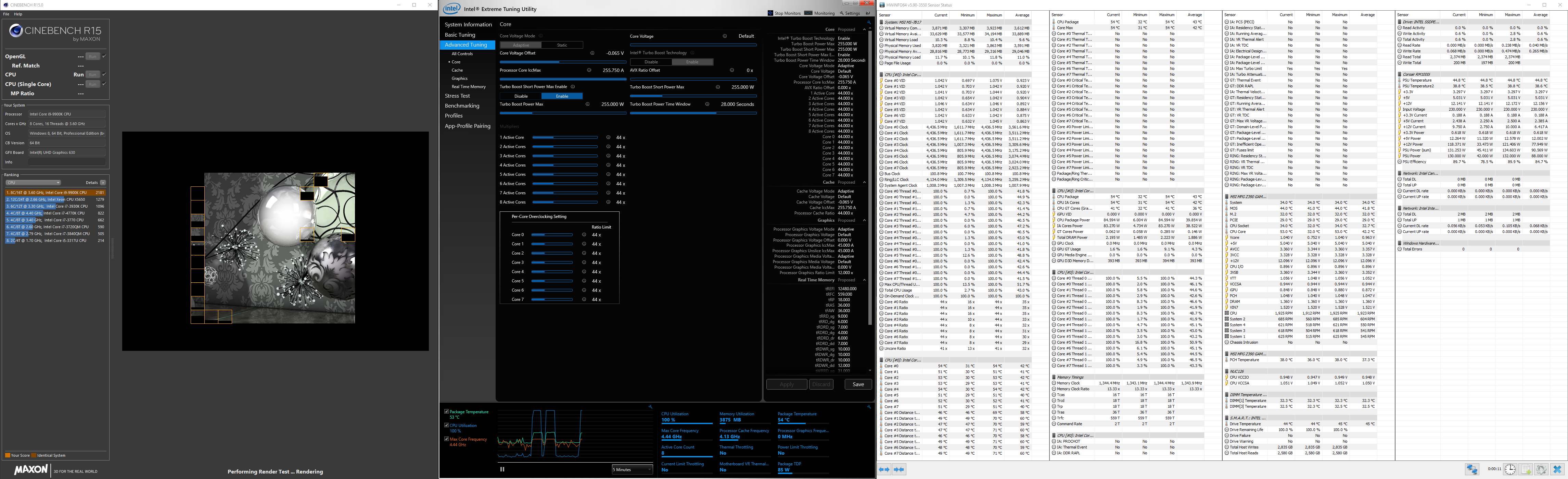Adjust the Core Voltage Offset slider

point(563,62)
